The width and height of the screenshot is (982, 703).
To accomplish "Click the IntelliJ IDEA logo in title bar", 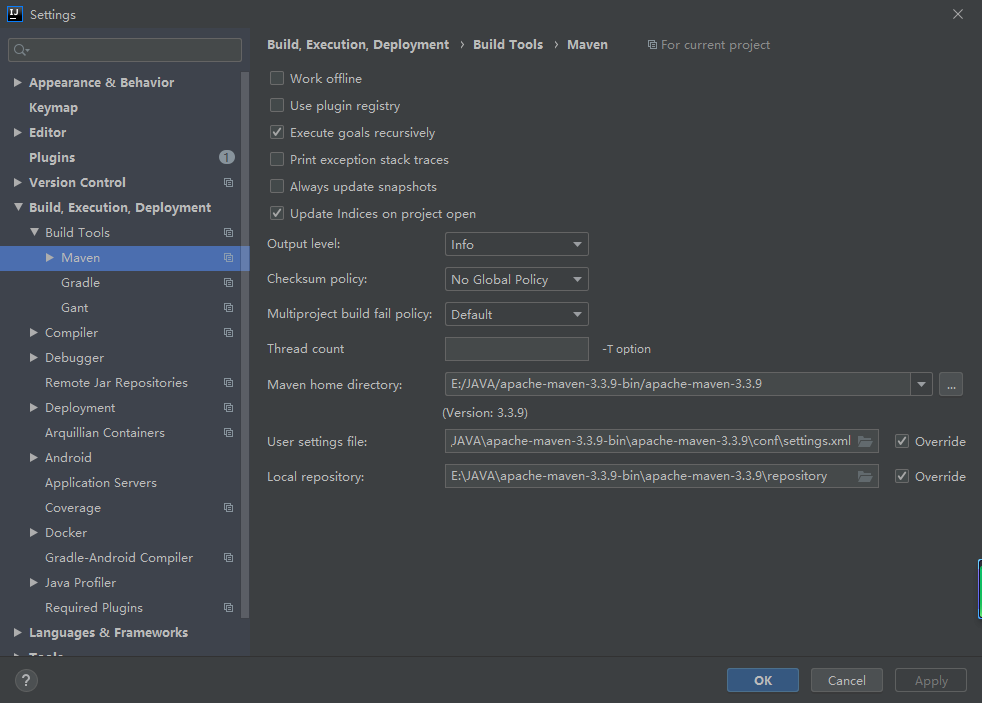I will (x=14, y=14).
